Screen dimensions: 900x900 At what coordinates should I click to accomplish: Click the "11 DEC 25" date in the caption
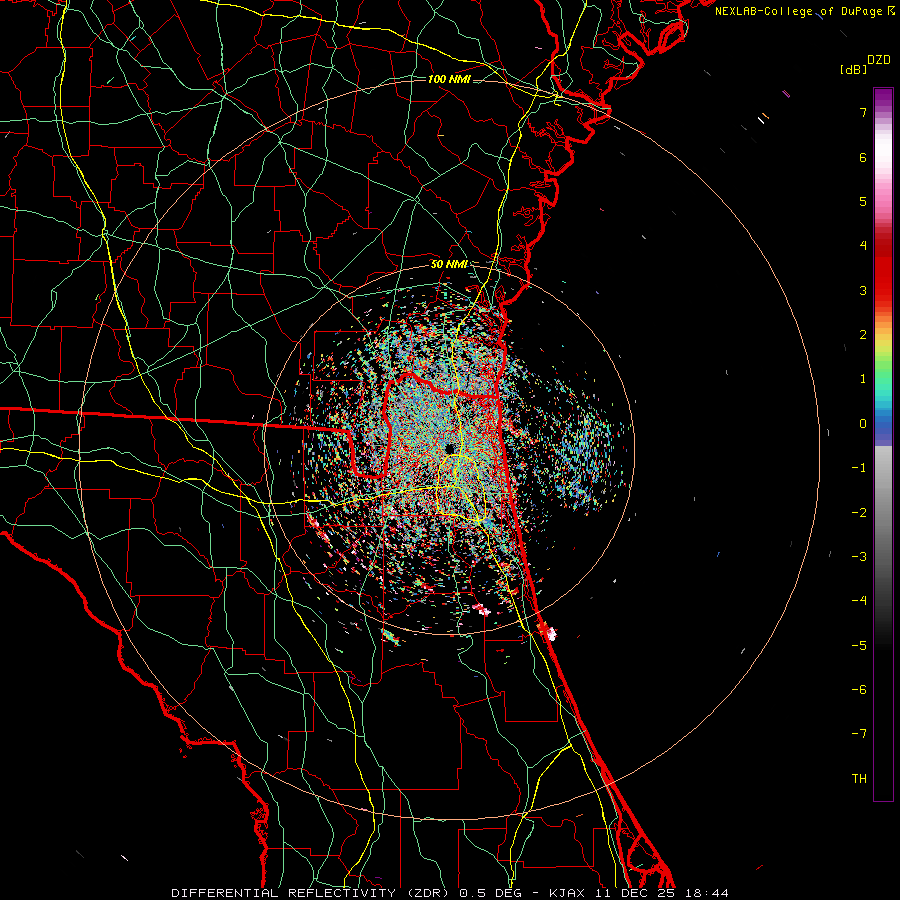click(x=635, y=893)
